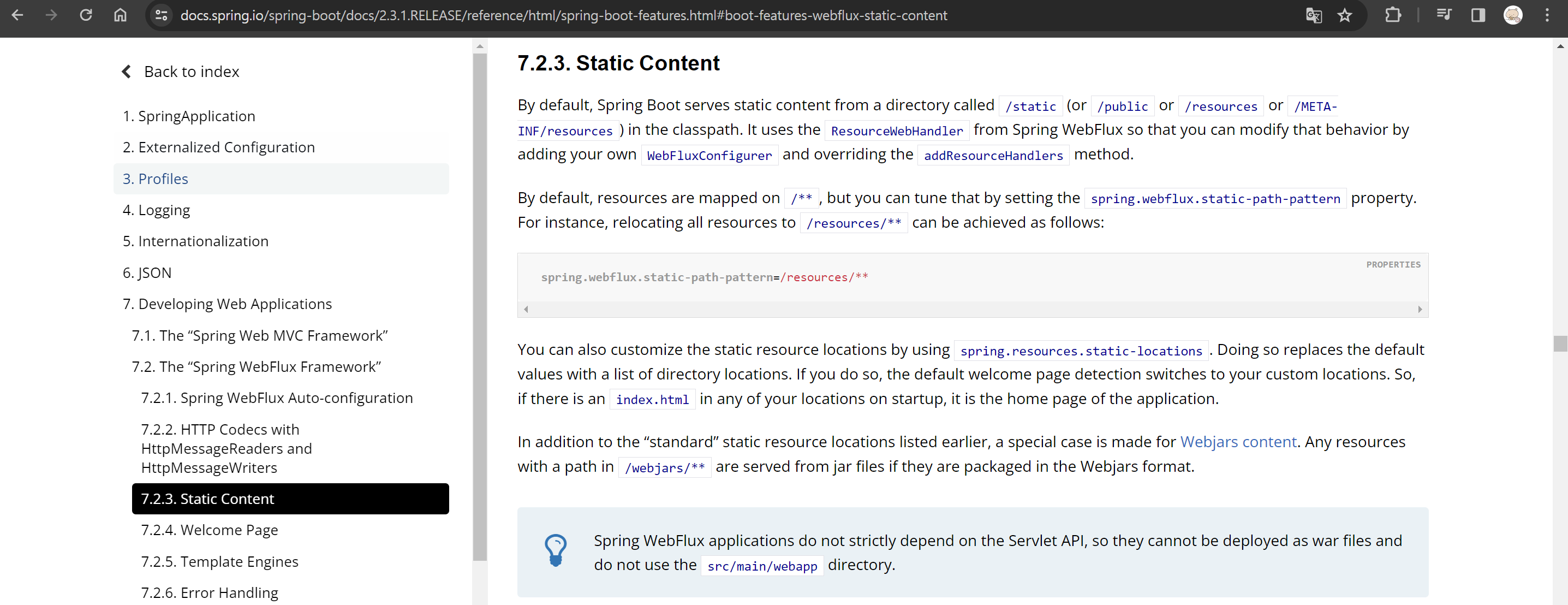Click the Google Translate page icon
Viewport: 1568px width, 605px height.
click(1314, 15)
